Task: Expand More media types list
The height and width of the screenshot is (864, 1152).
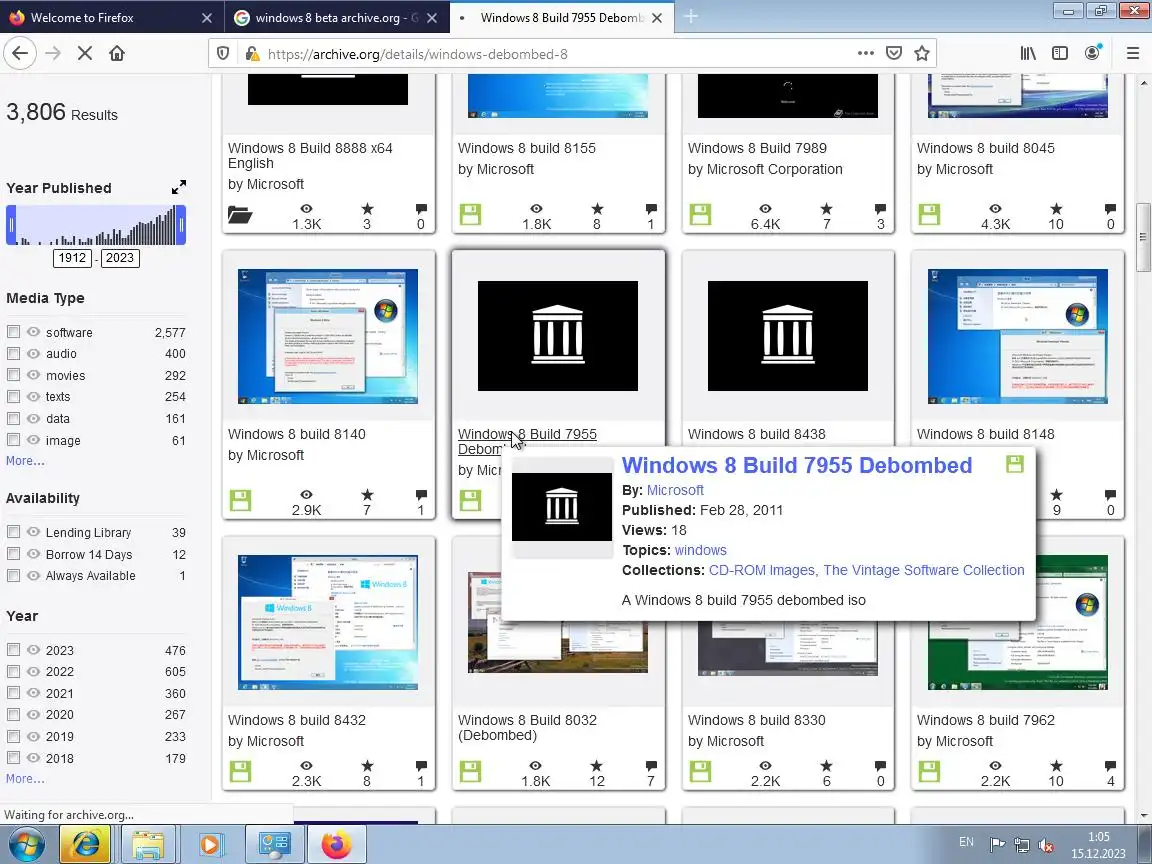Action: (x=25, y=461)
